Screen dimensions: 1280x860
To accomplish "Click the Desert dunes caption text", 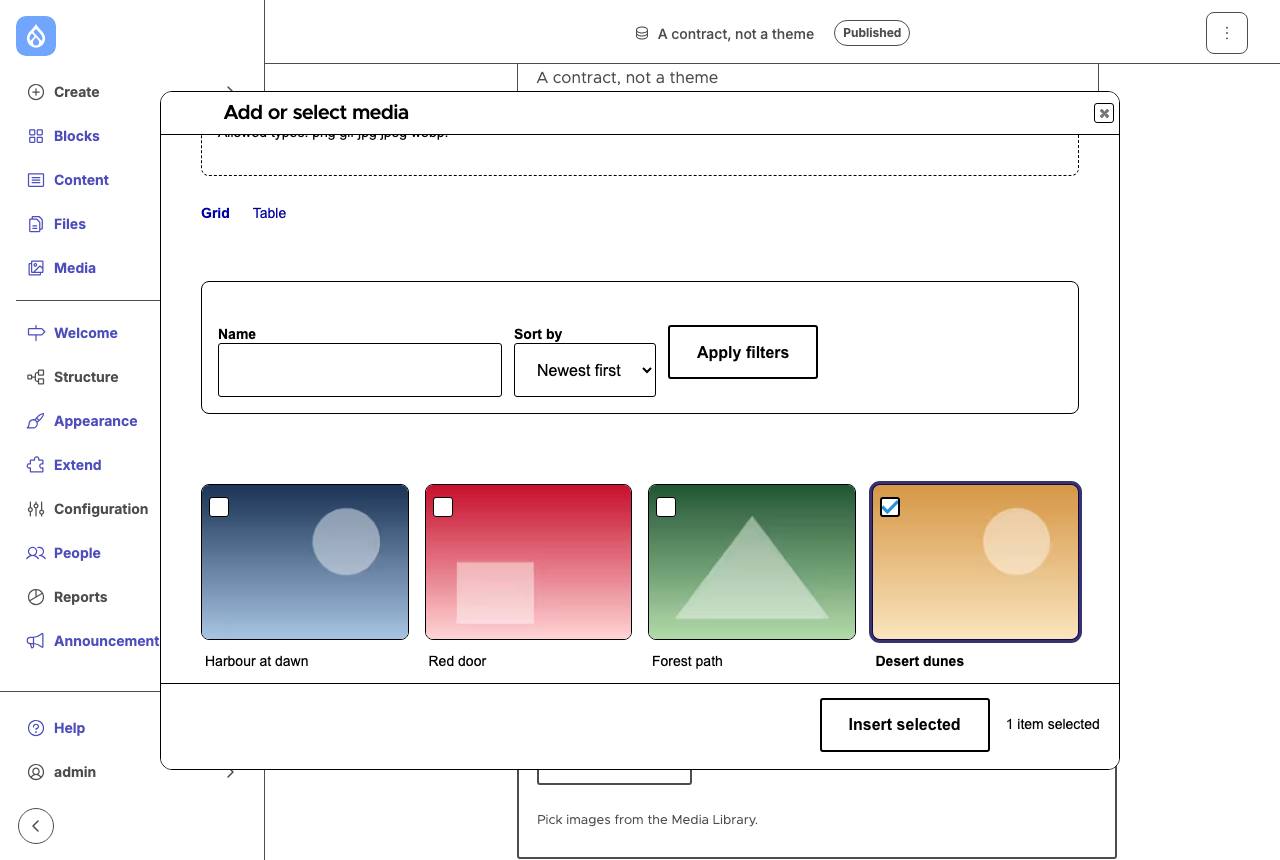I will (920, 661).
